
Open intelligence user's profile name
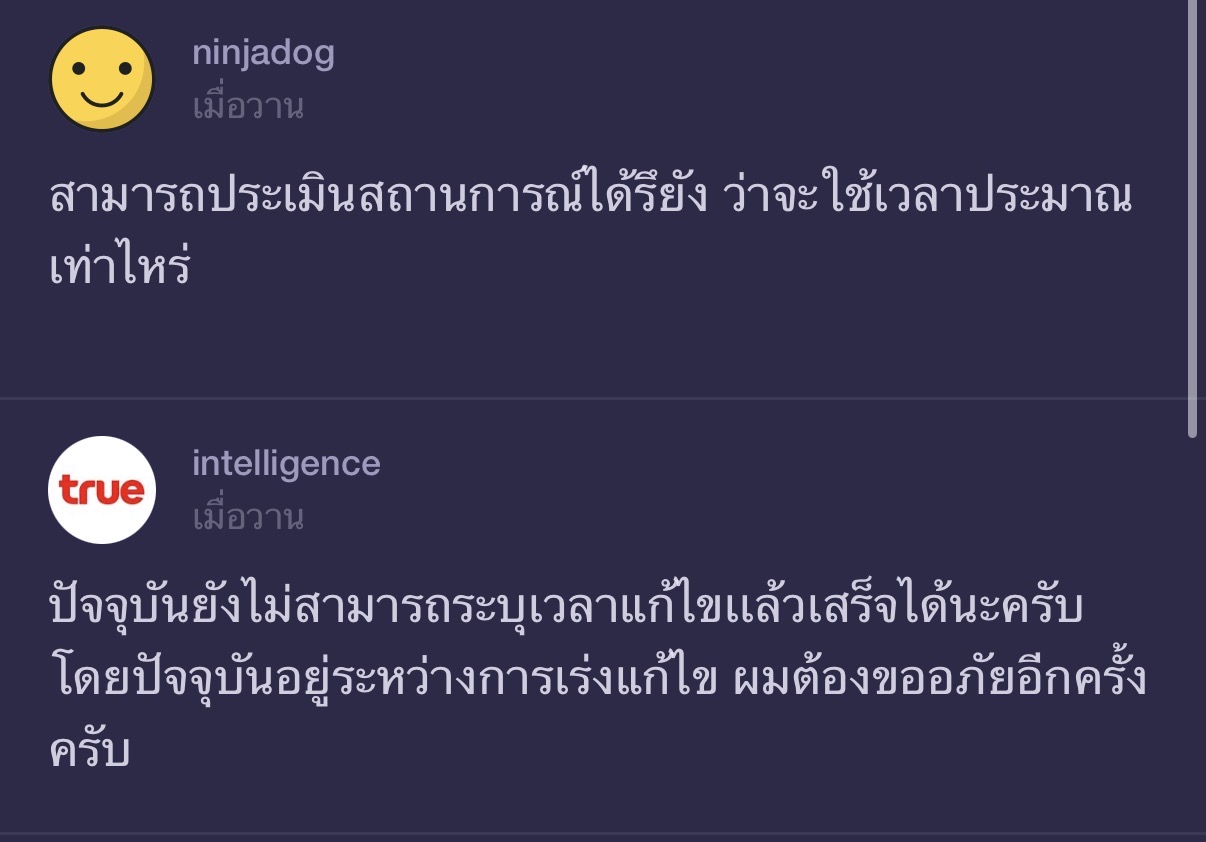[x=286, y=463]
